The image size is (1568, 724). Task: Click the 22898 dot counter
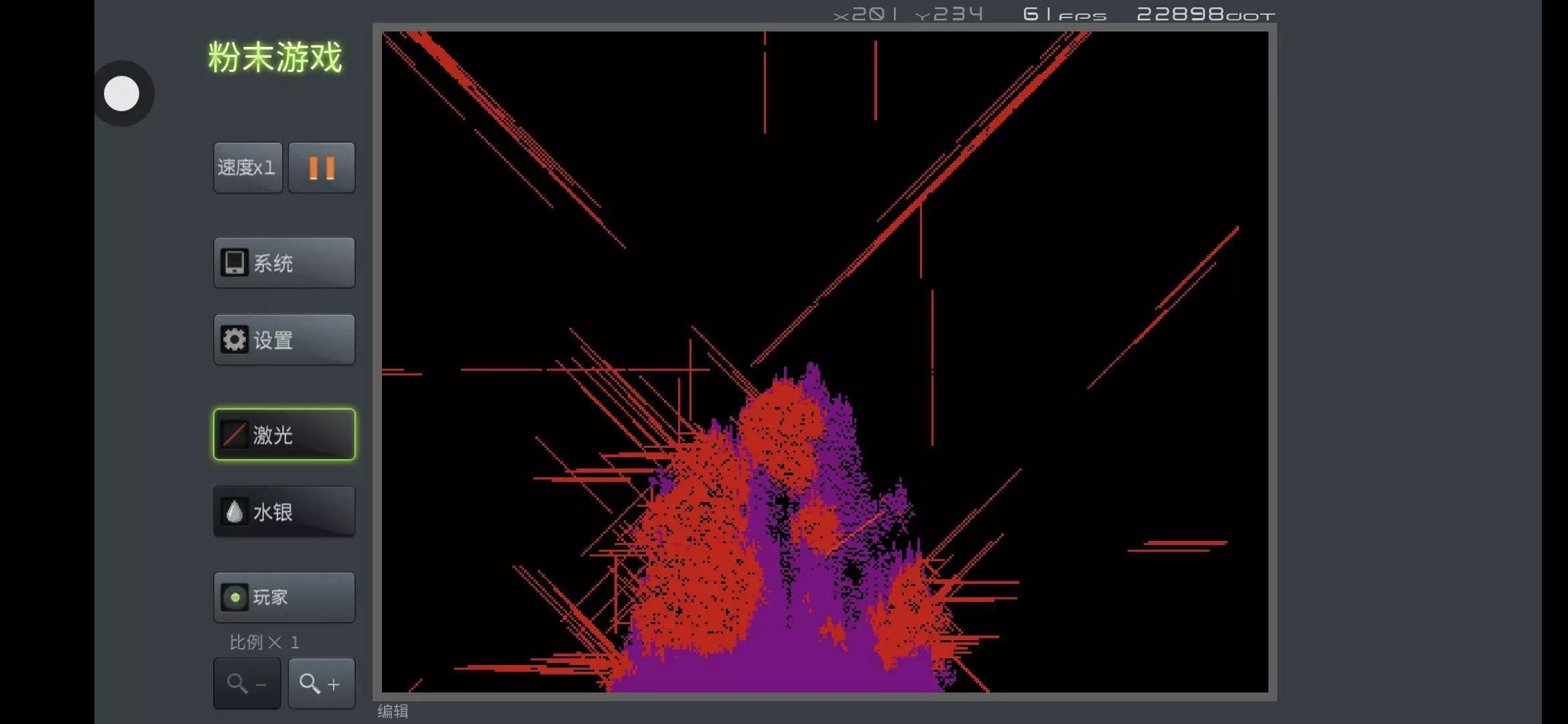[x=1205, y=14]
